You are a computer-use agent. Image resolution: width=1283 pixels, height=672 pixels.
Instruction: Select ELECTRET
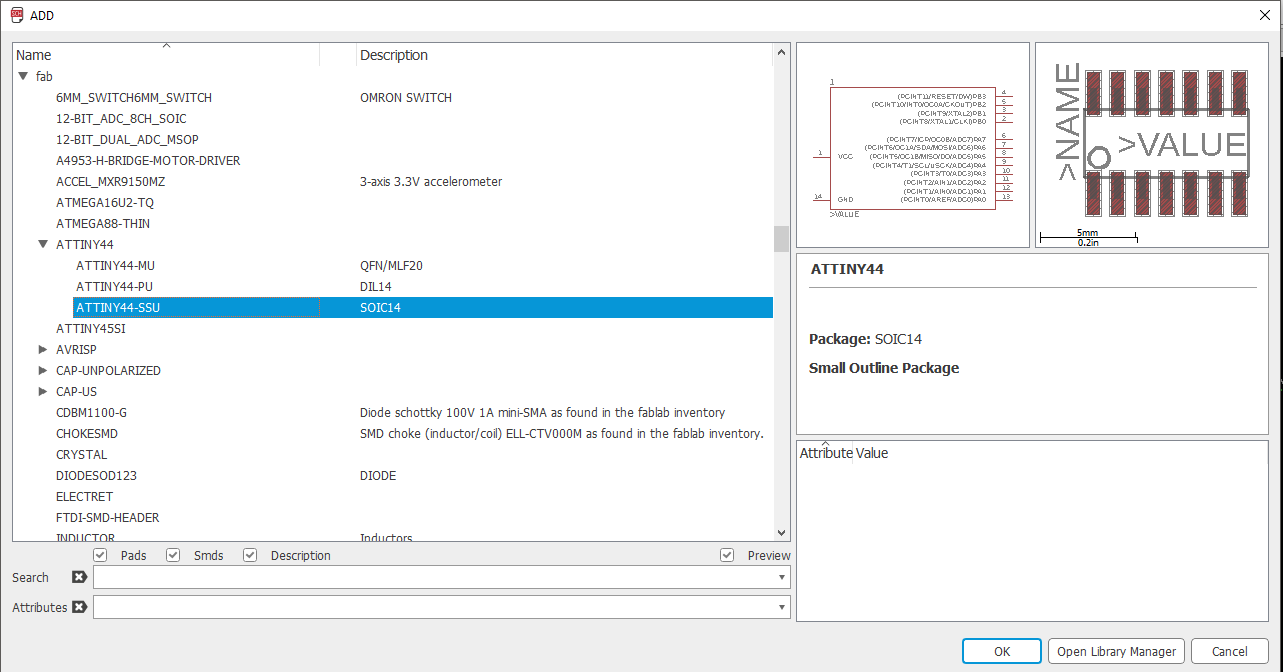click(85, 496)
